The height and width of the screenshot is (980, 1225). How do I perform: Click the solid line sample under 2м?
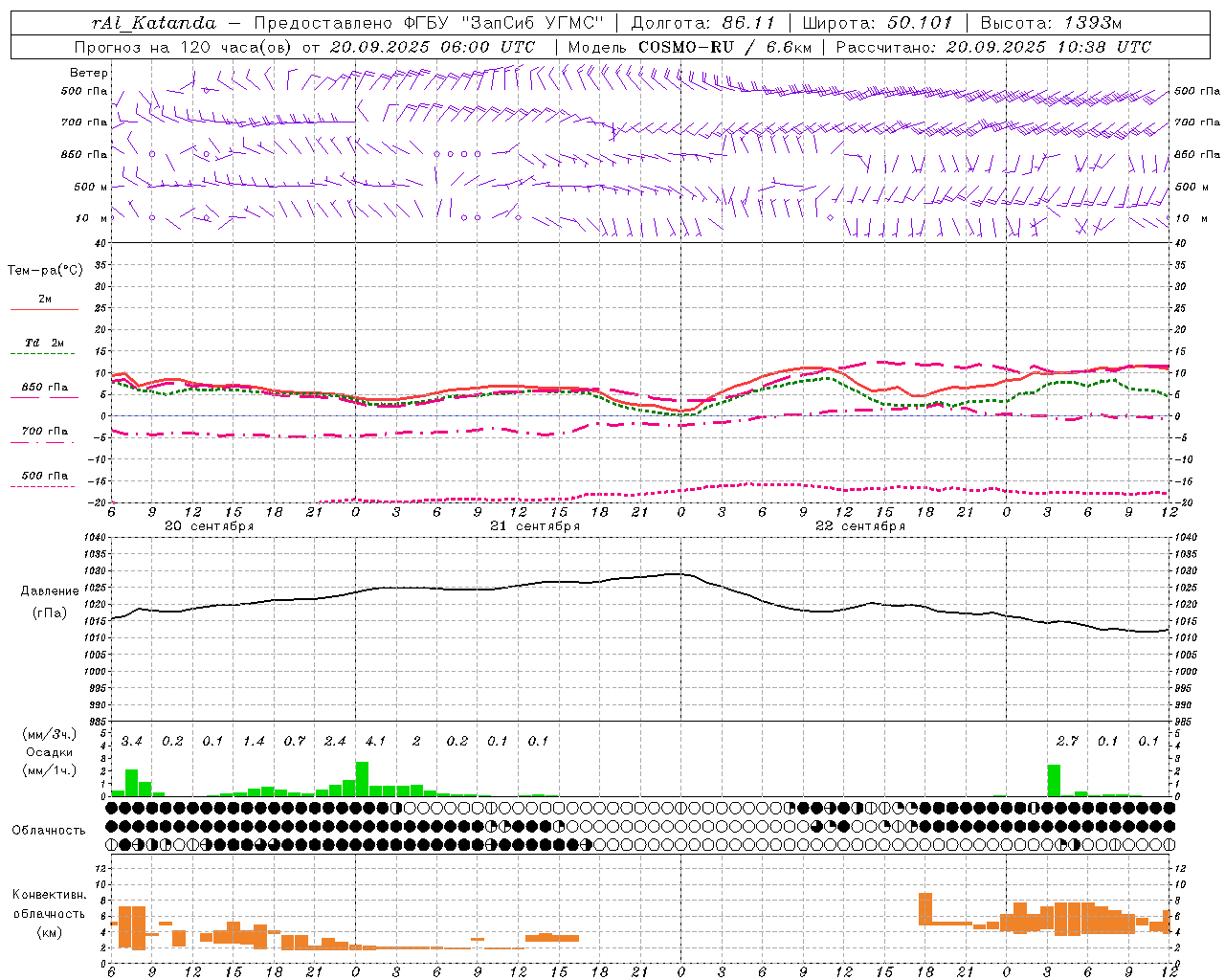tap(44, 310)
